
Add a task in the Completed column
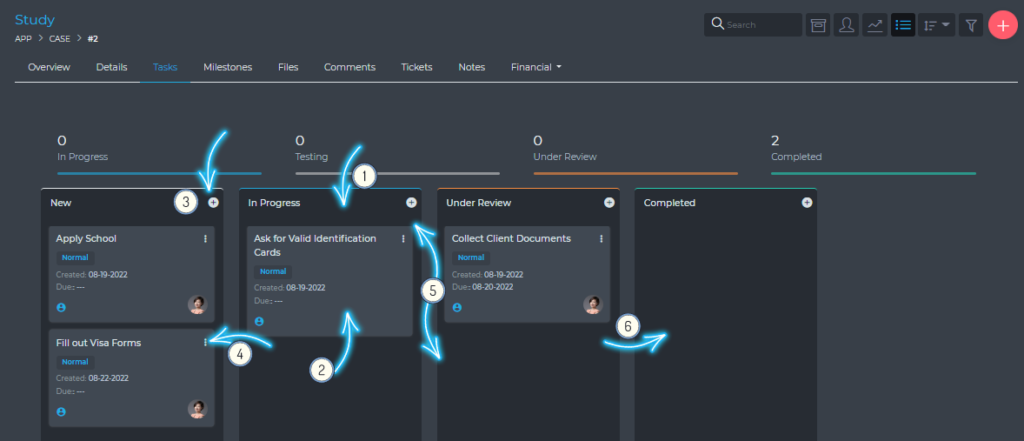point(807,202)
